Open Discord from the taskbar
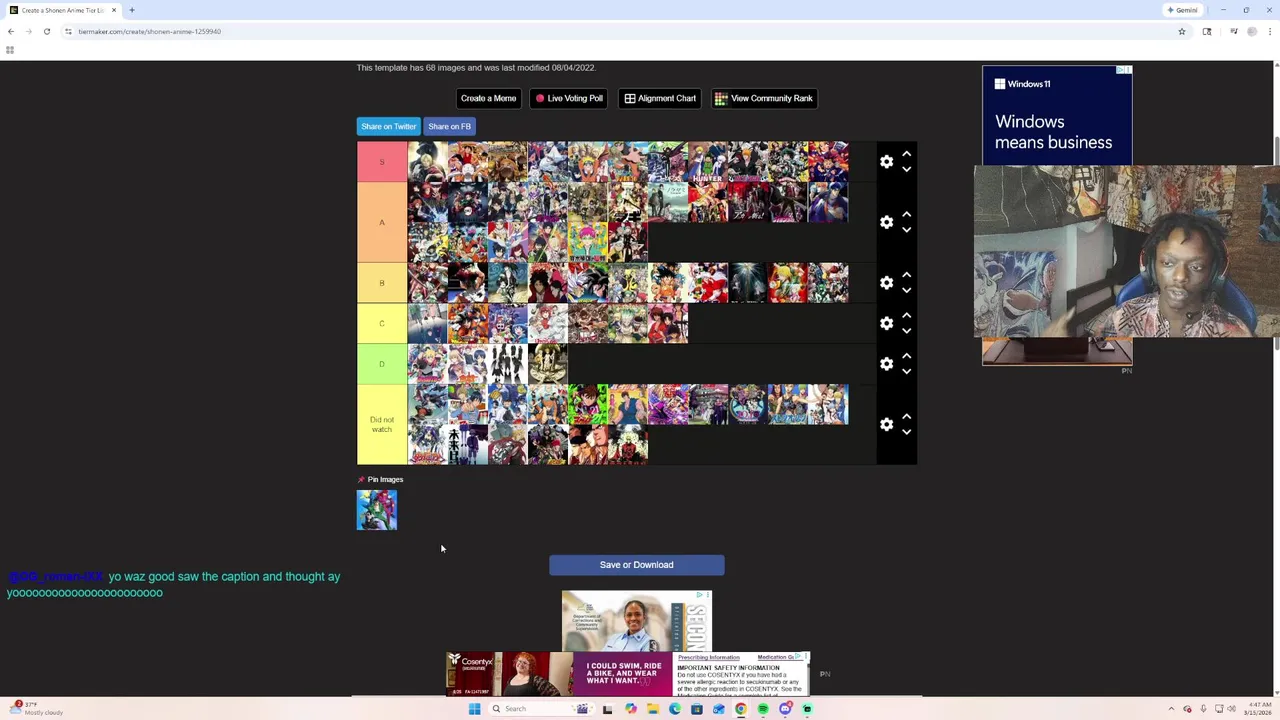Image resolution: width=1280 pixels, height=720 pixels. [785, 709]
